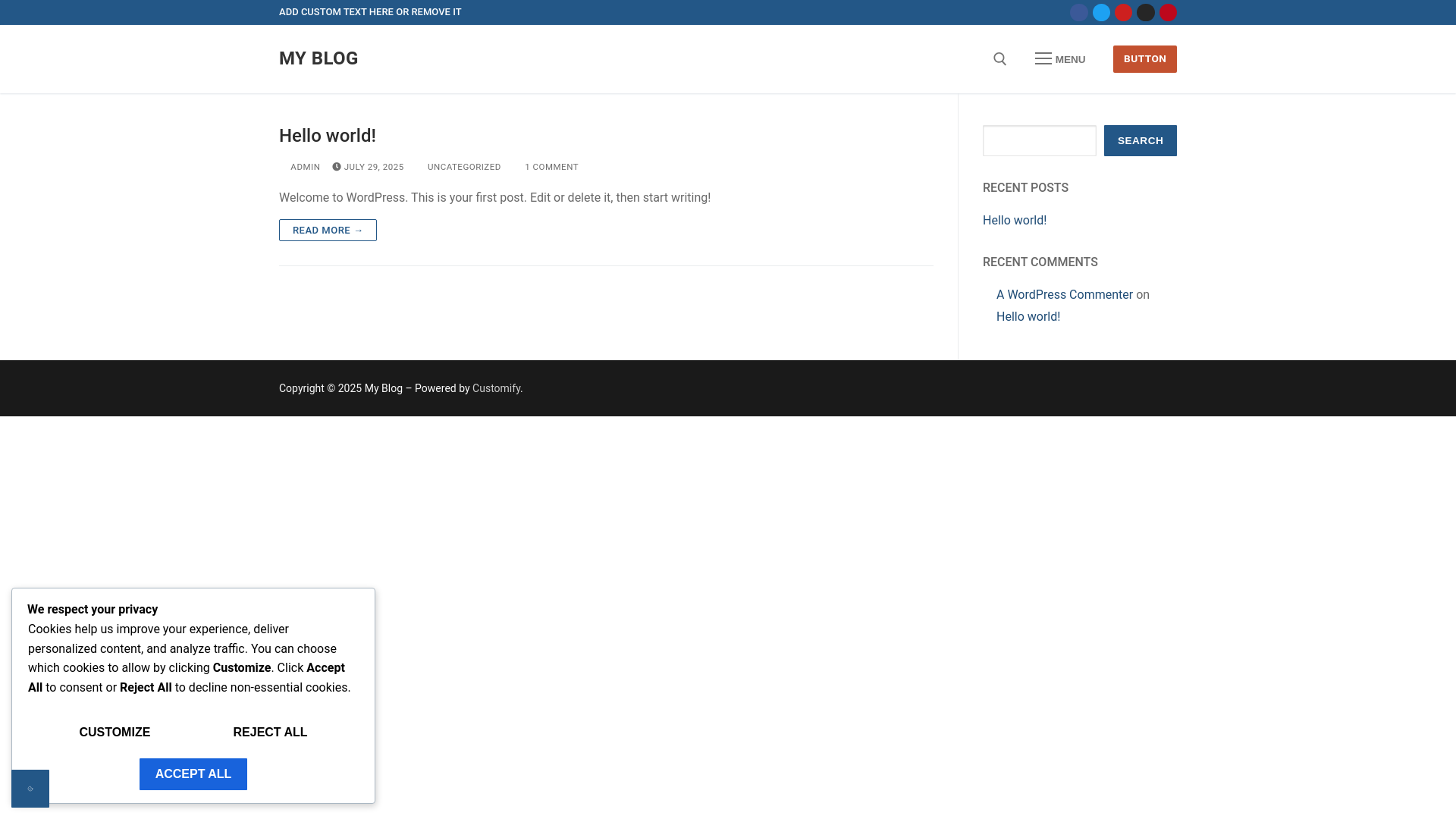The image size is (1456, 819).
Task: Open the header search magnifier icon
Action: [1000, 59]
